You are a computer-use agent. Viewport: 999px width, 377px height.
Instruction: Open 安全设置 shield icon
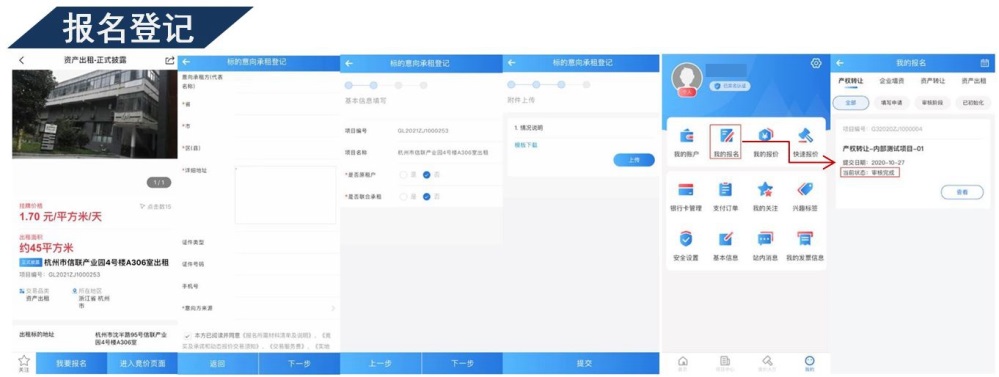pyautogui.click(x=686, y=239)
